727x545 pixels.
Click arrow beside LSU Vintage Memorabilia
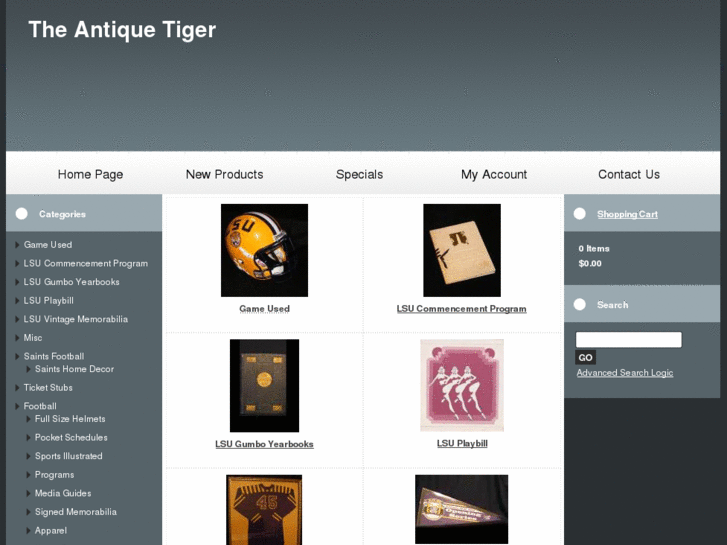[x=17, y=319]
